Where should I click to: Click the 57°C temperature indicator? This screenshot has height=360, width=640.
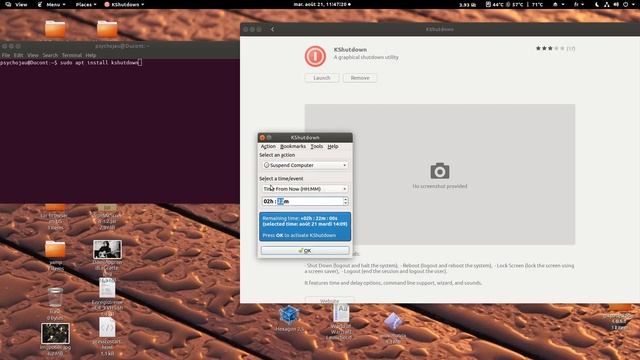click(515, 4)
